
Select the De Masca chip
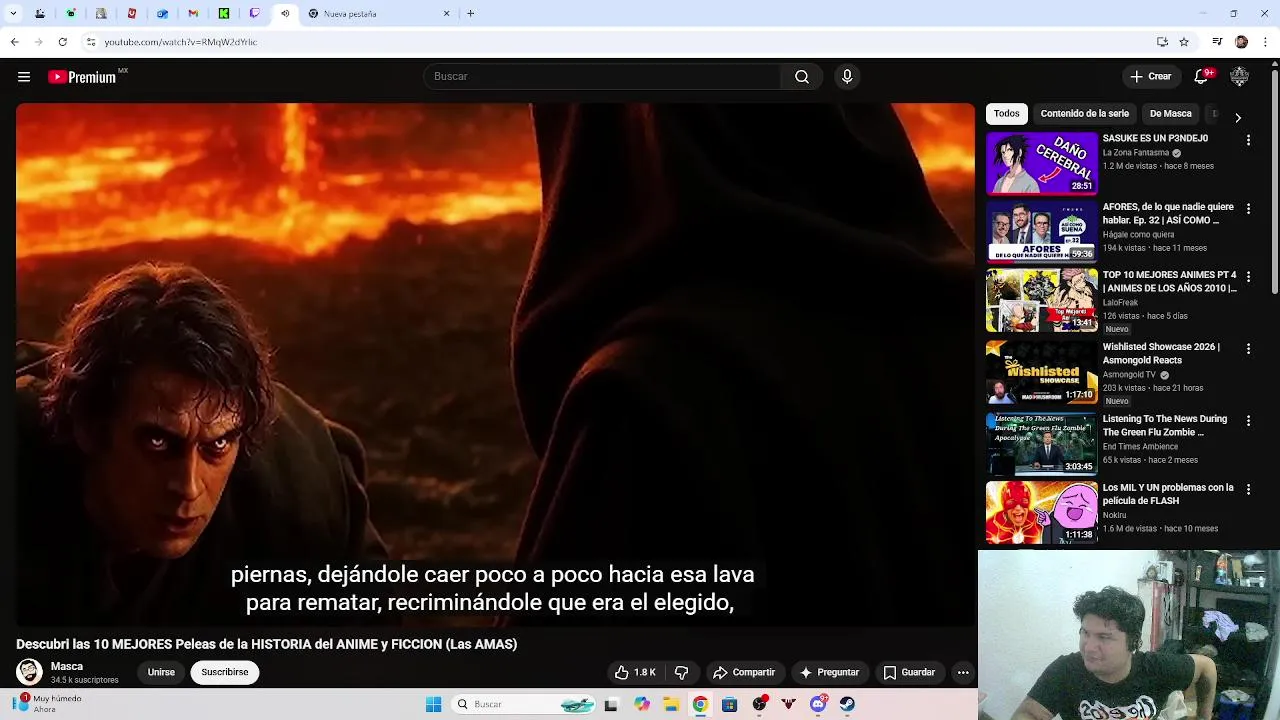(1170, 114)
